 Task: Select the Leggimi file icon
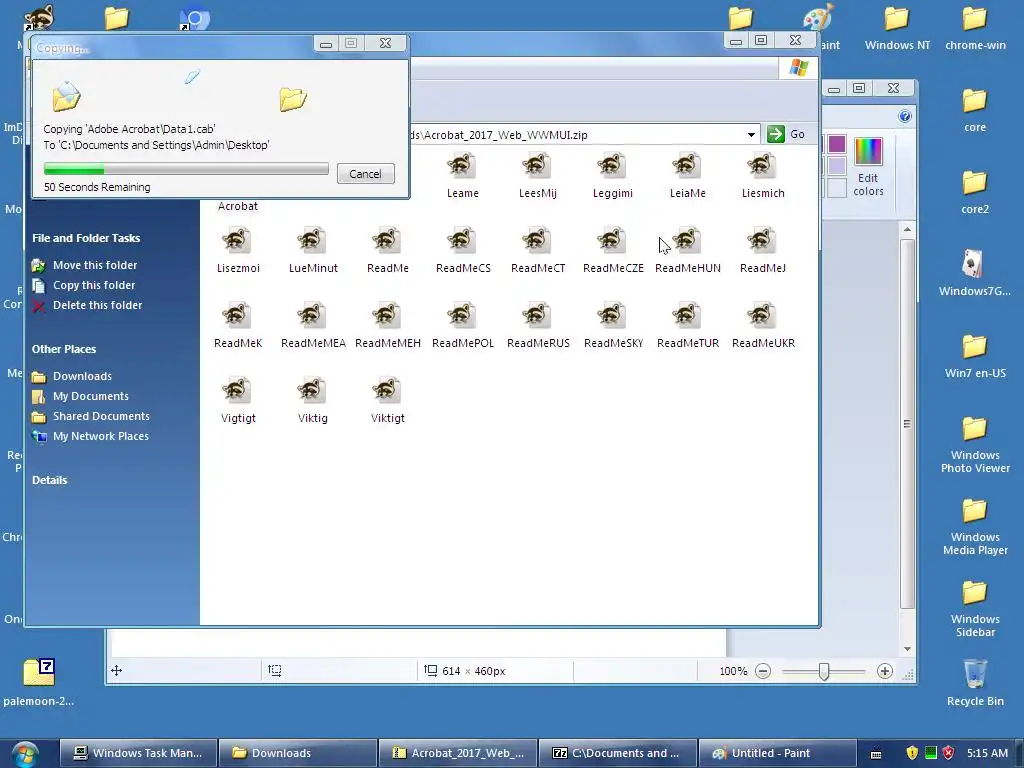[x=613, y=166]
